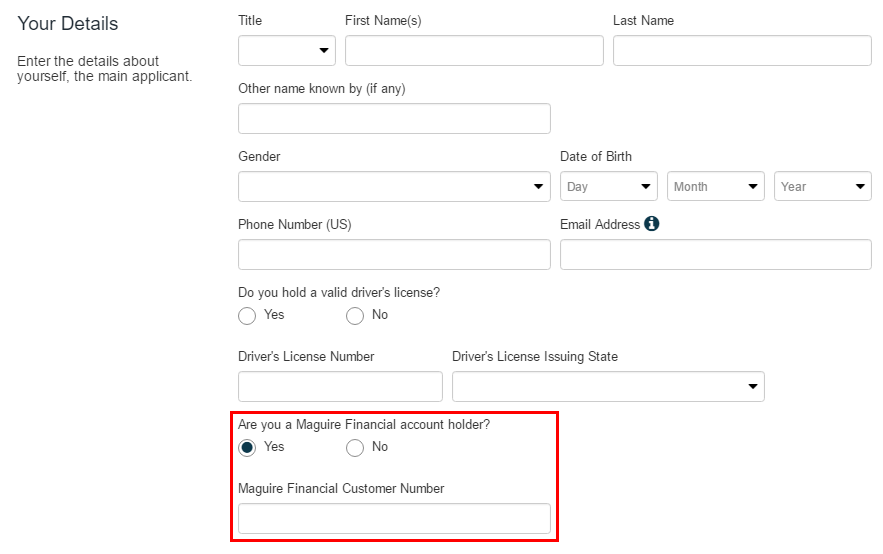
Task: Click the Maguire Financial Customer Number field
Action: pos(394,518)
